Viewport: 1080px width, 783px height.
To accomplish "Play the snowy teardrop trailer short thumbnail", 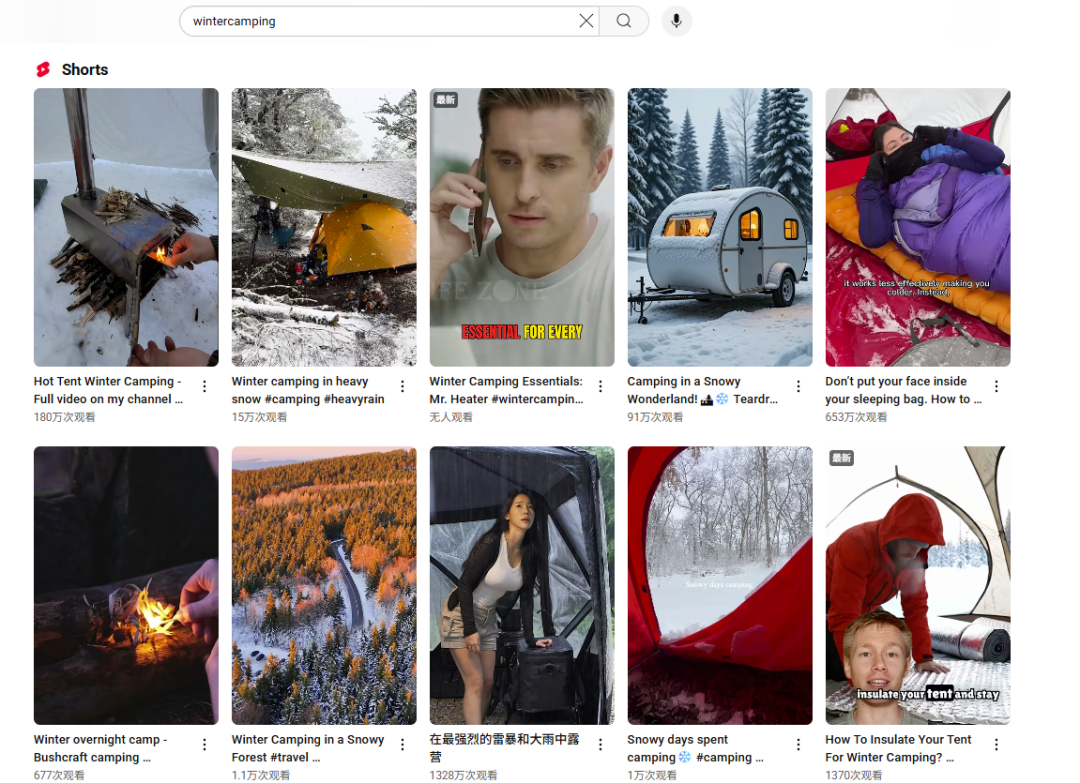I will click(720, 227).
